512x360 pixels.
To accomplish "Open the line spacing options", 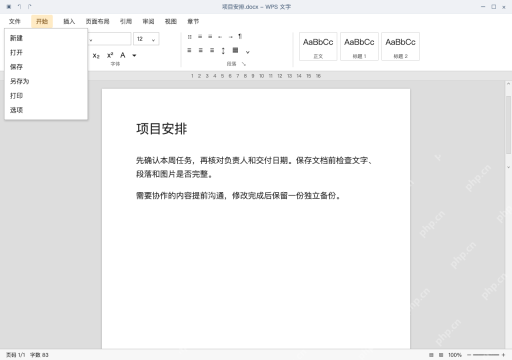I will 223,51.
